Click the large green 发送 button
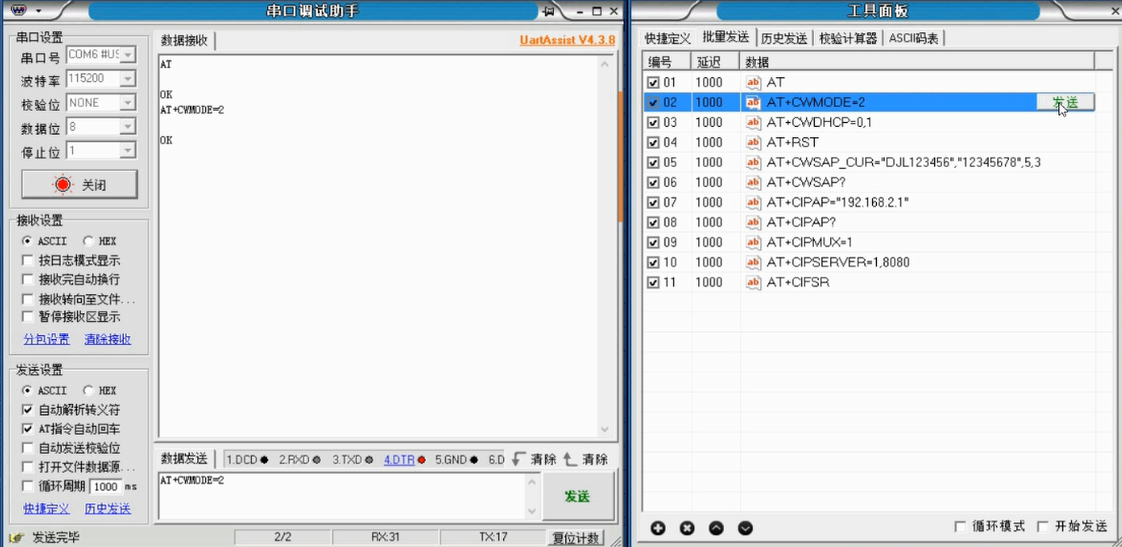The width and height of the screenshot is (1122, 547). point(577,496)
